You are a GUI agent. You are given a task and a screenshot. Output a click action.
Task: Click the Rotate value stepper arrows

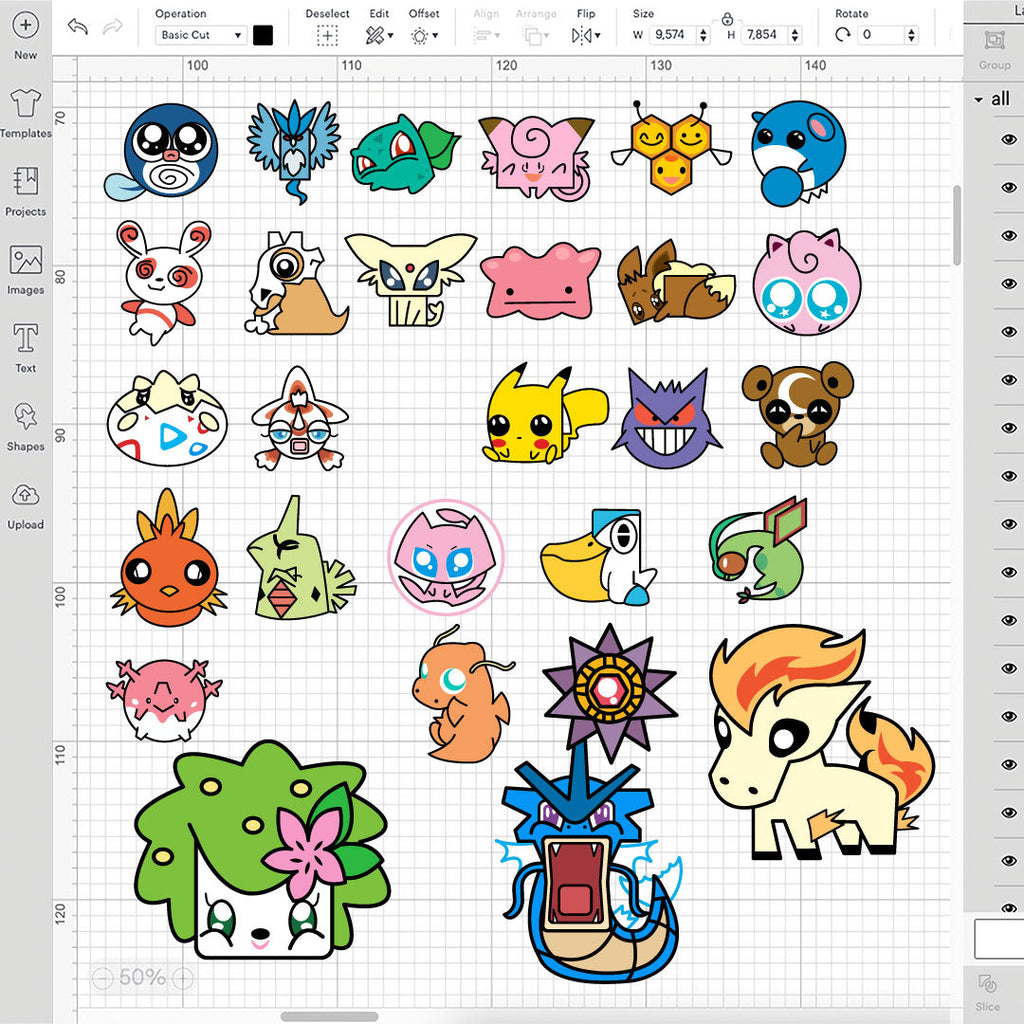pos(912,35)
